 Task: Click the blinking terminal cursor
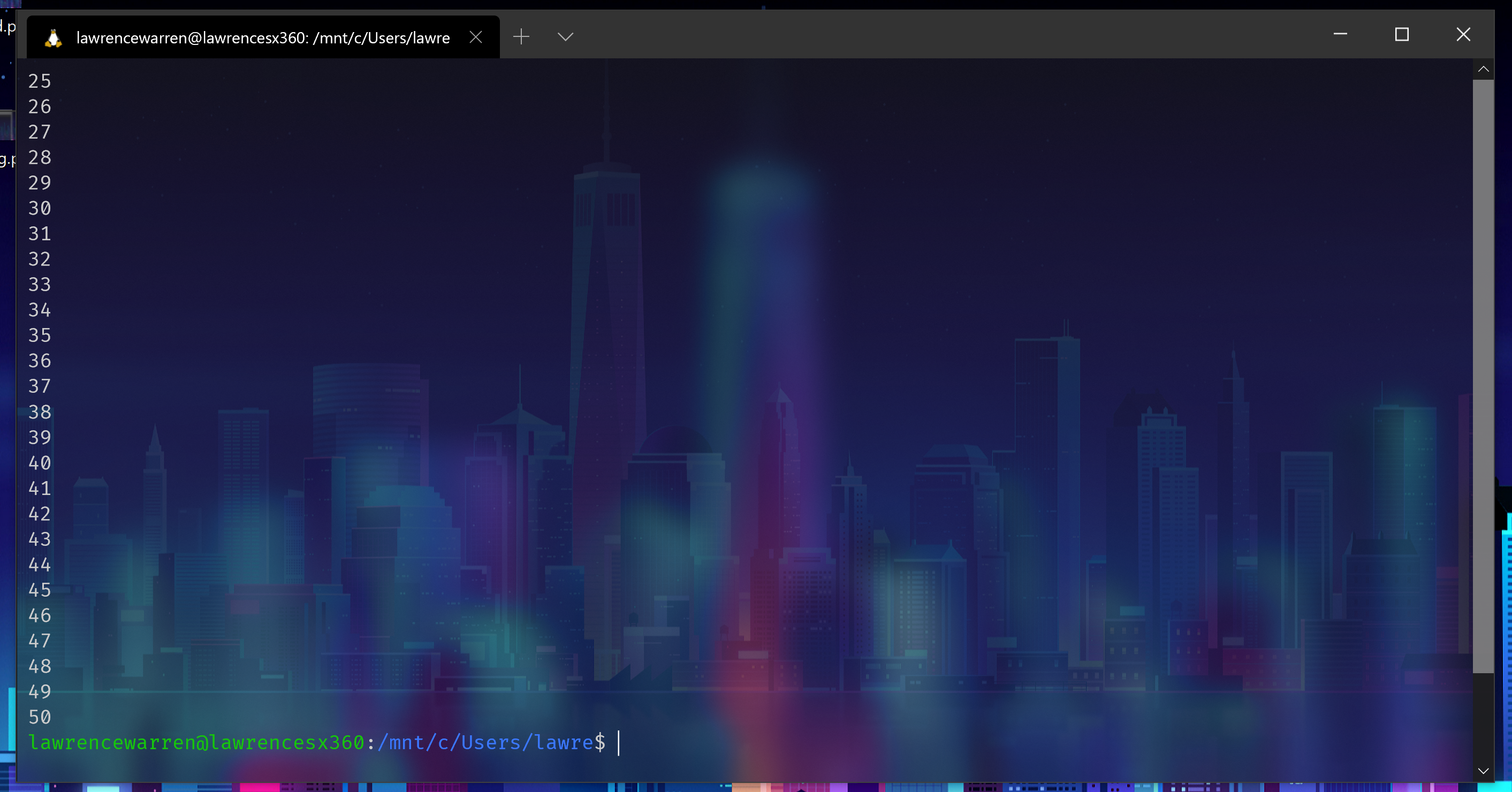619,742
